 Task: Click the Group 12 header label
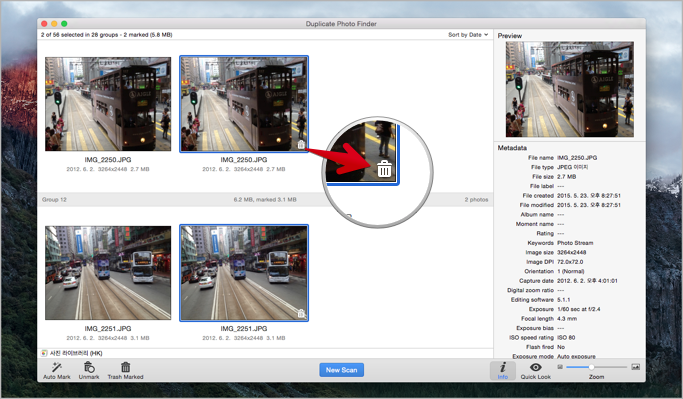point(54,200)
